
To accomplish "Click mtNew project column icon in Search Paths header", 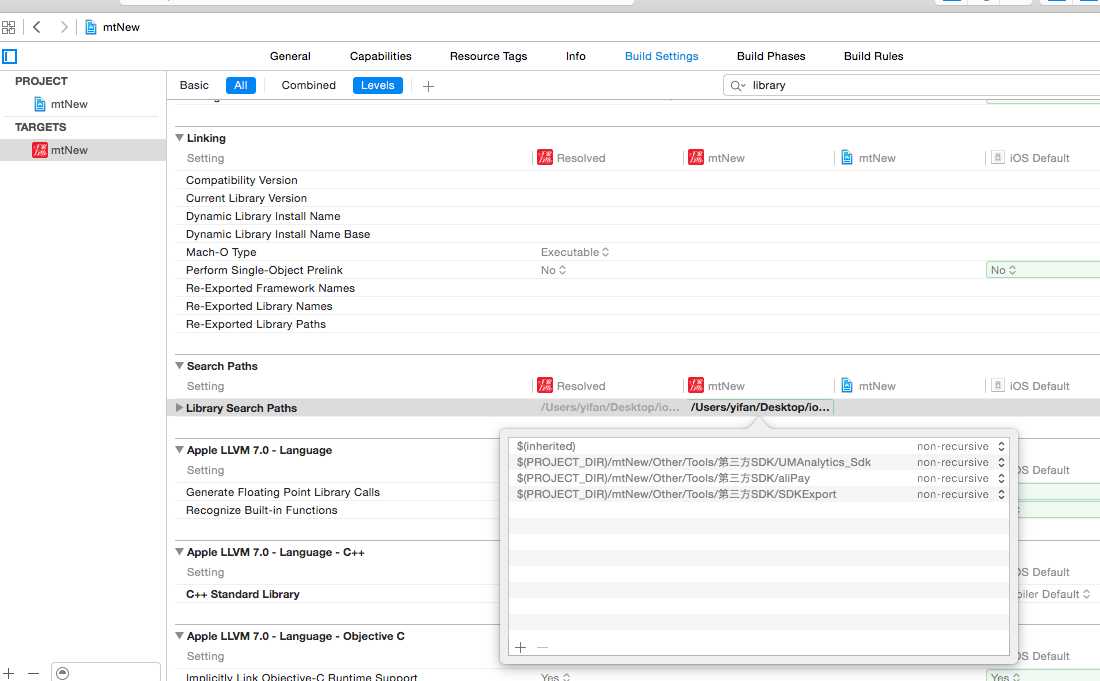I will (x=847, y=385).
